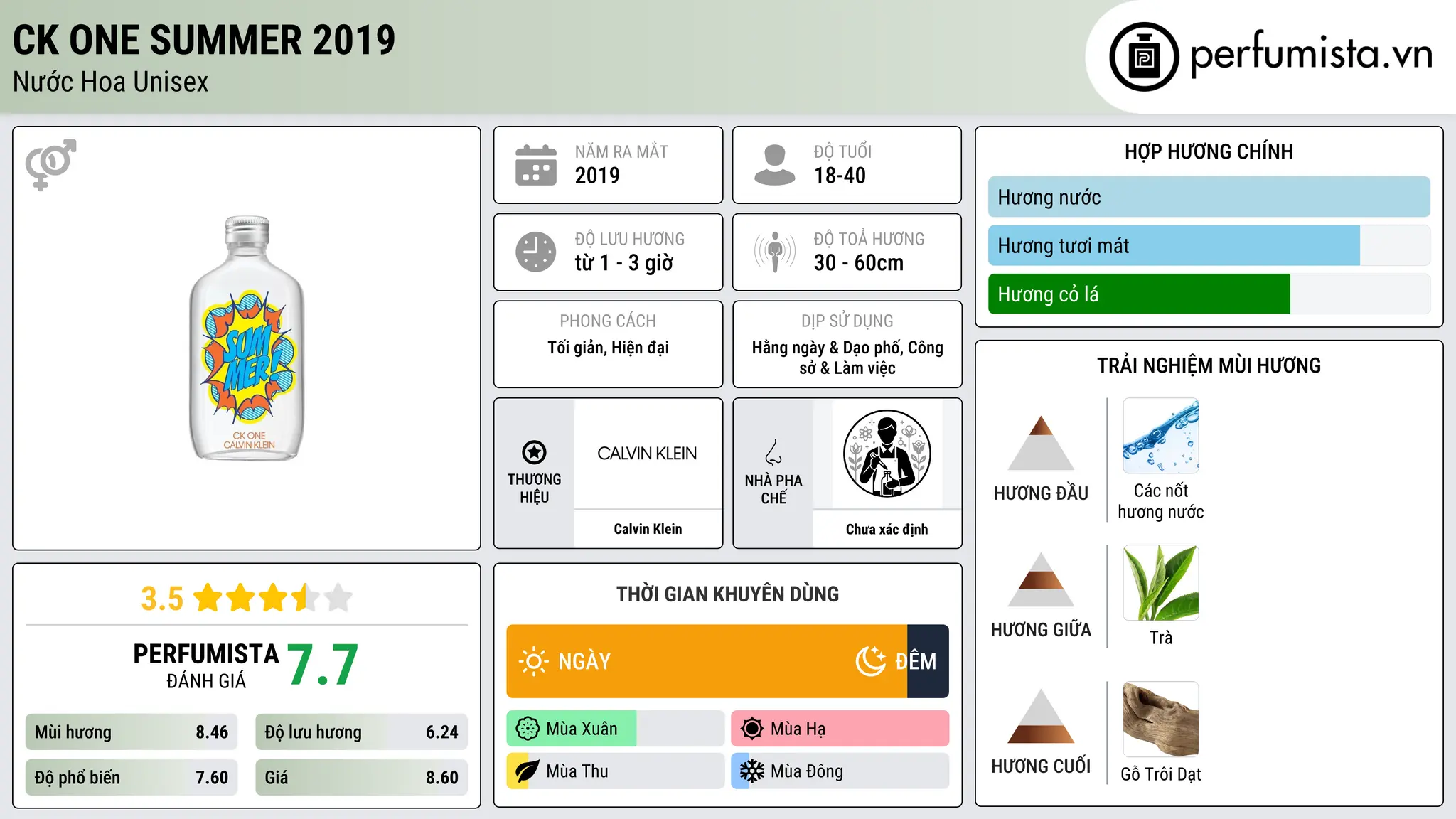Click the 3.5 star rating number
Screen dimensions: 1456x819
162,599
